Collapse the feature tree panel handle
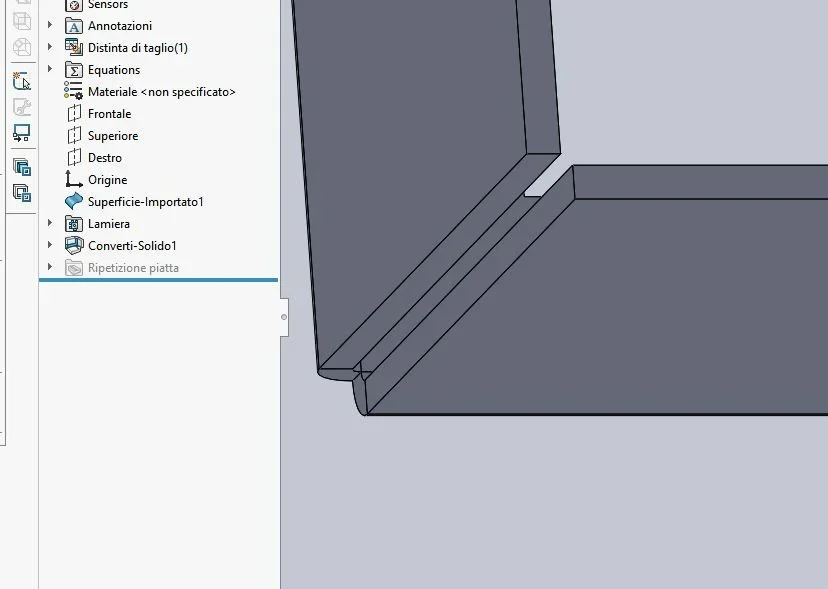The image size is (828, 589). point(284,317)
